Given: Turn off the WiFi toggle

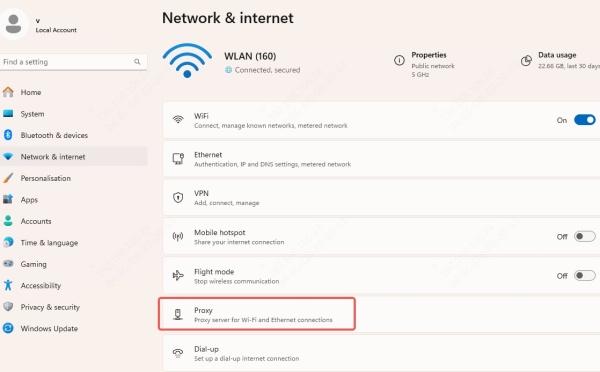Looking at the screenshot, I should (584, 120).
